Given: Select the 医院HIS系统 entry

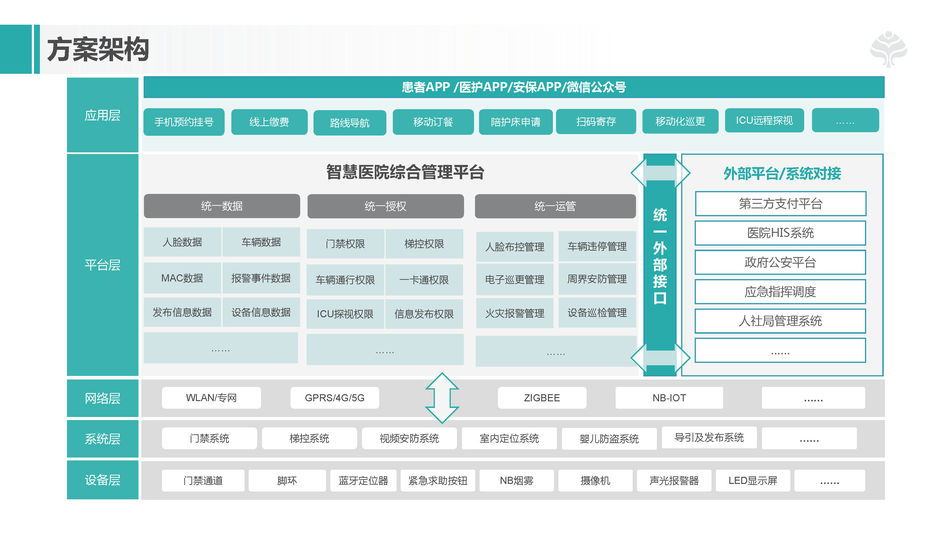Looking at the screenshot, I should point(780,233).
